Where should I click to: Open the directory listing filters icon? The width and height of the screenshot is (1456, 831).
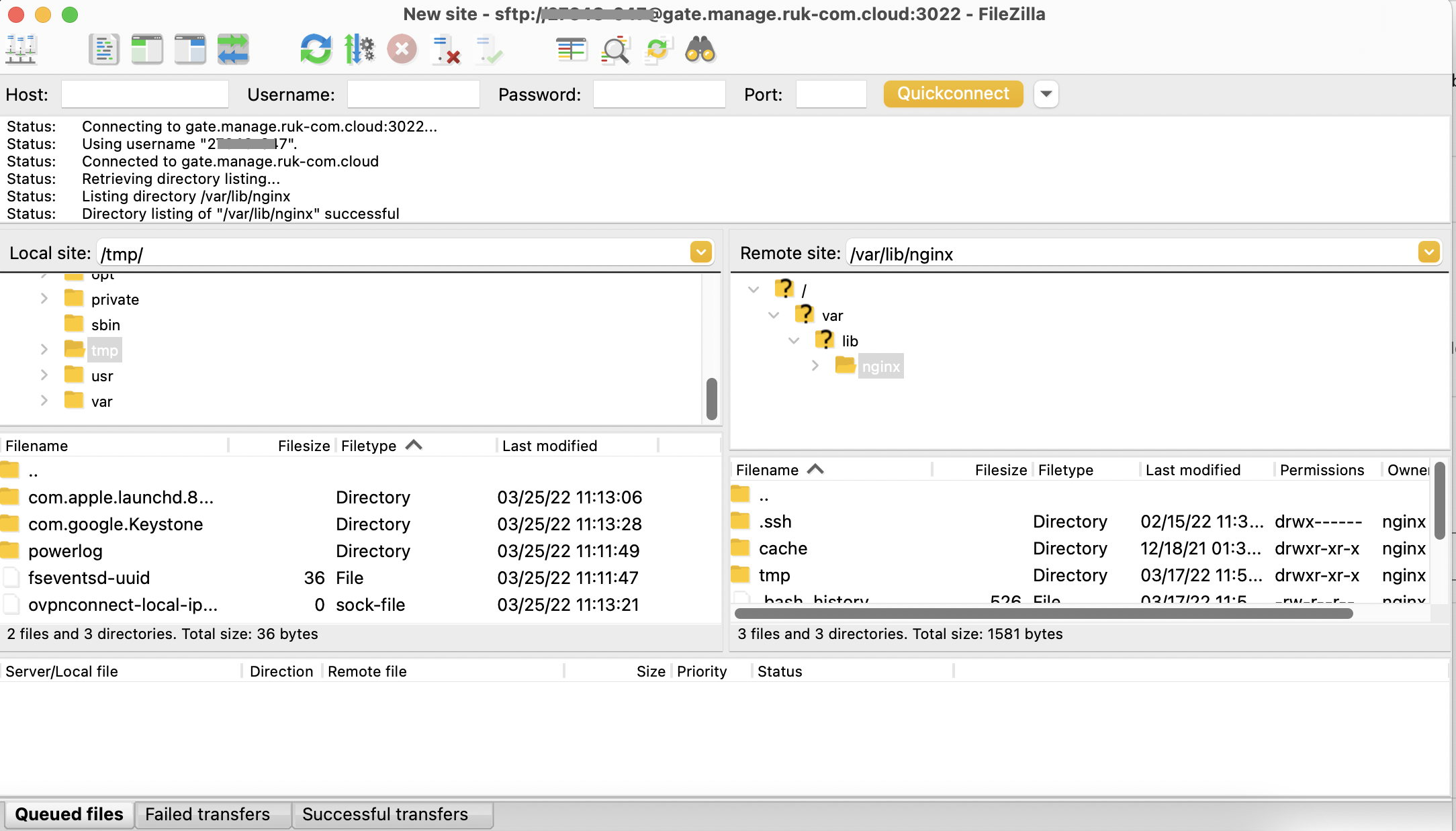pyautogui.click(x=572, y=50)
